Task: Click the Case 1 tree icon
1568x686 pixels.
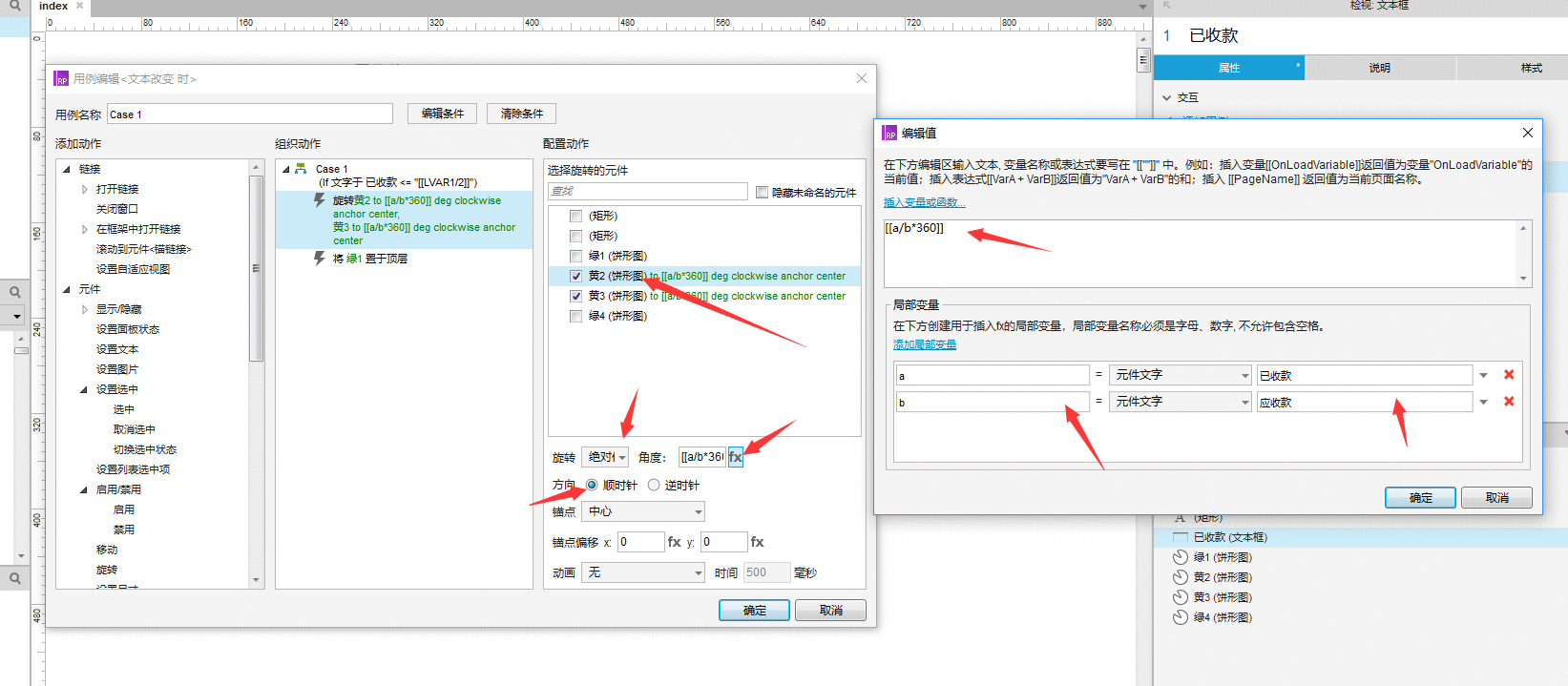Action: point(301,168)
